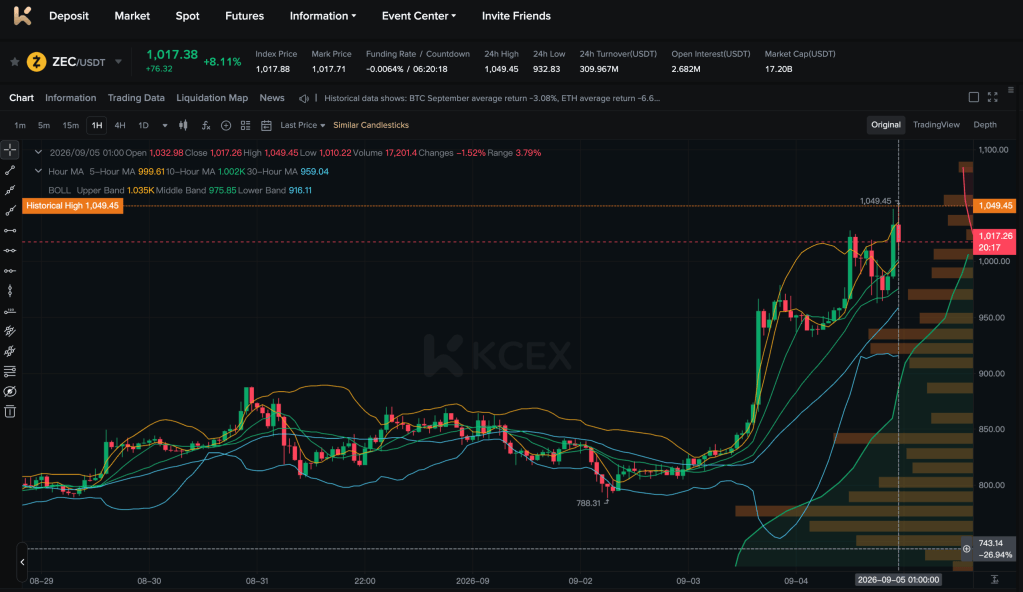Expand the left panel arrow
The width and height of the screenshot is (1023, 592).
coord(22,562)
